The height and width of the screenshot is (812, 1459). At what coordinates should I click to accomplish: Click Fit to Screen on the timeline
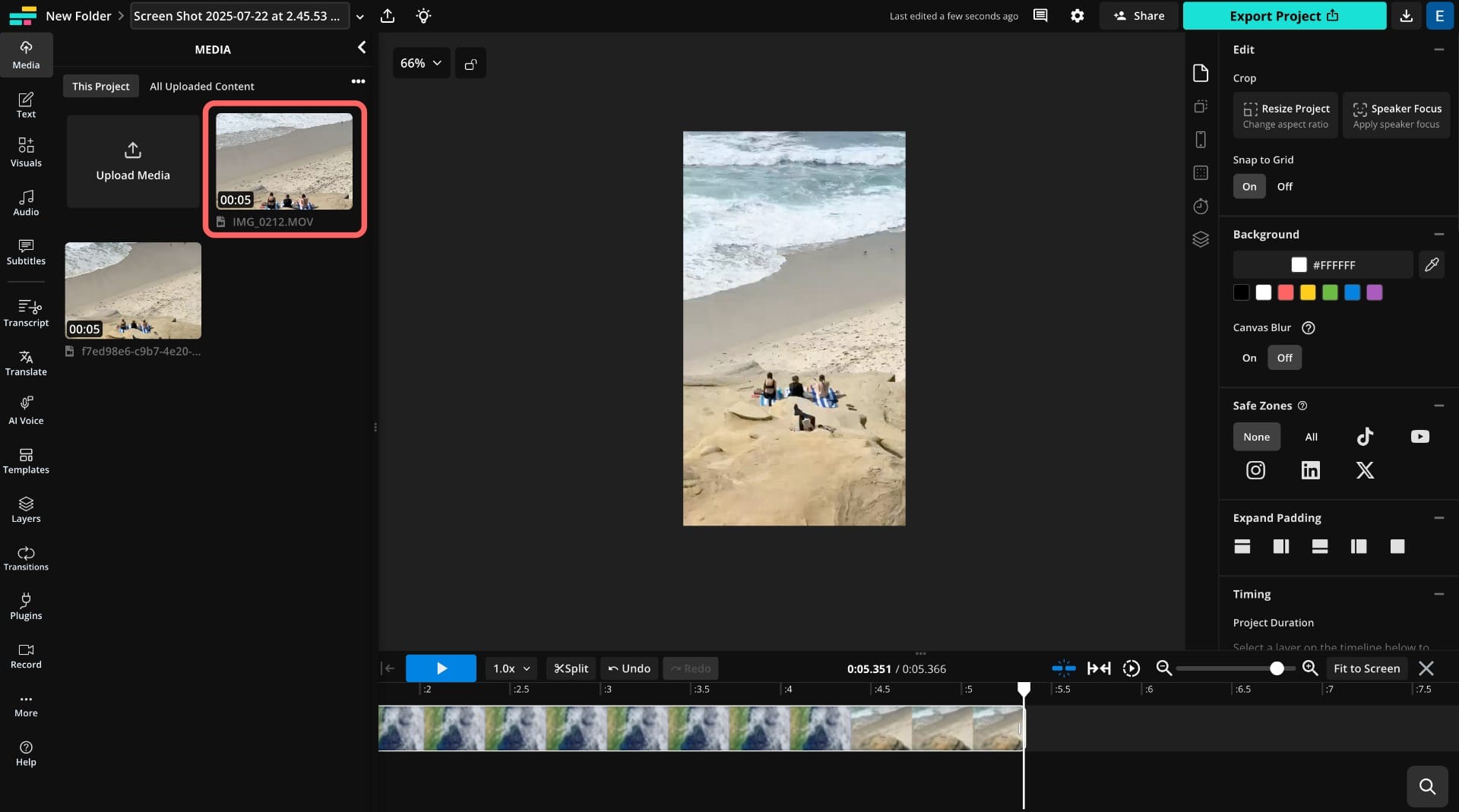[x=1366, y=668]
